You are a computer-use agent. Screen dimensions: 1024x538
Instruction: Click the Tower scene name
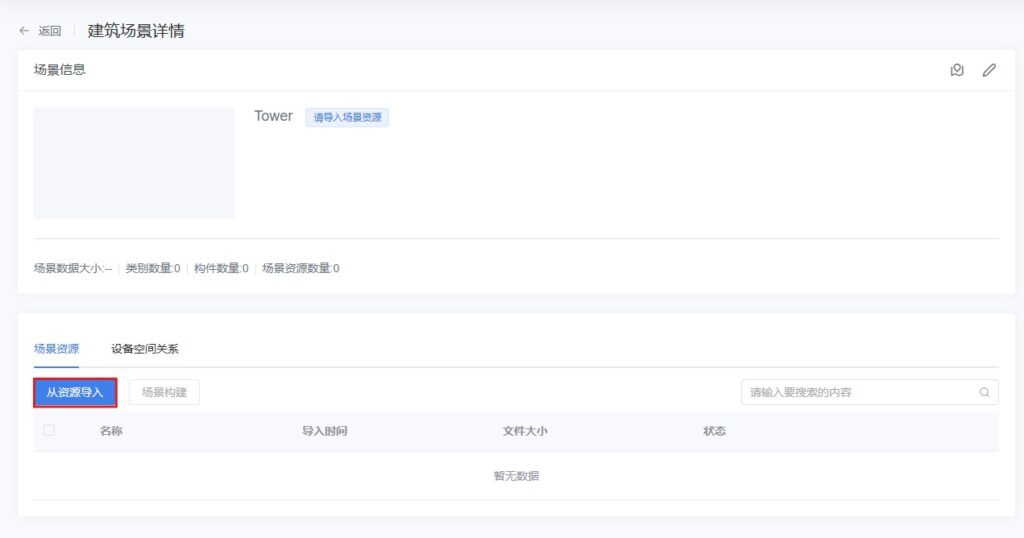point(273,116)
